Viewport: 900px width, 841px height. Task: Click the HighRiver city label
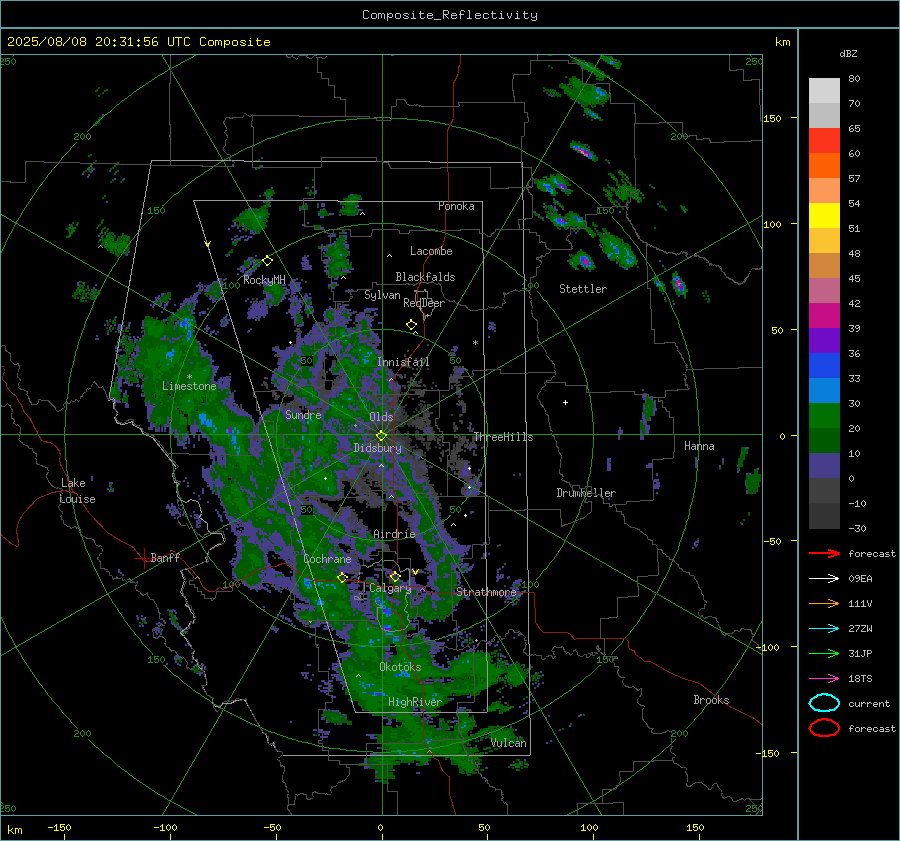[x=415, y=702]
